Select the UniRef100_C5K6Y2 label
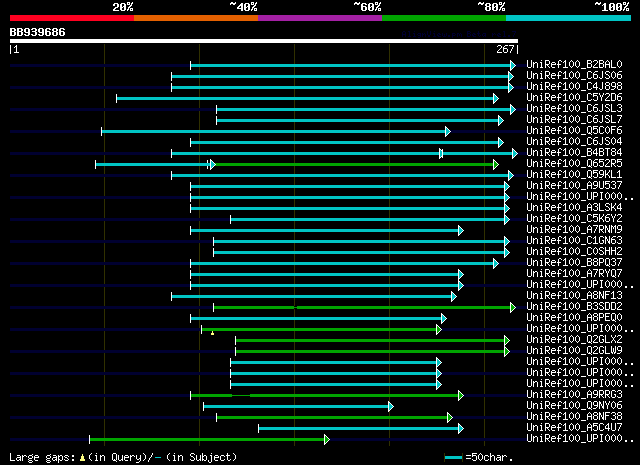This screenshot has height=465, width=640. point(574,219)
